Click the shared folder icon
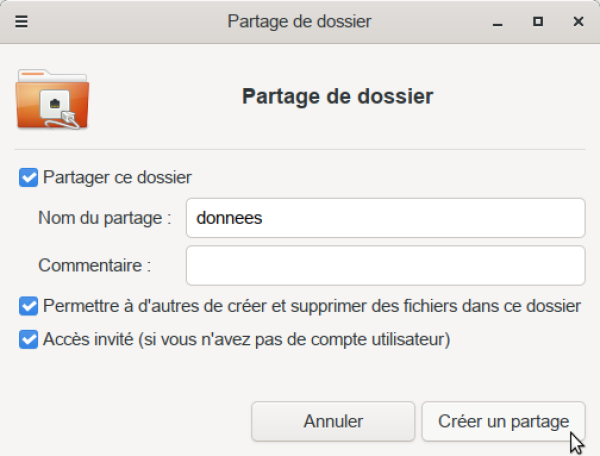The width and height of the screenshot is (600, 456). click(53, 99)
